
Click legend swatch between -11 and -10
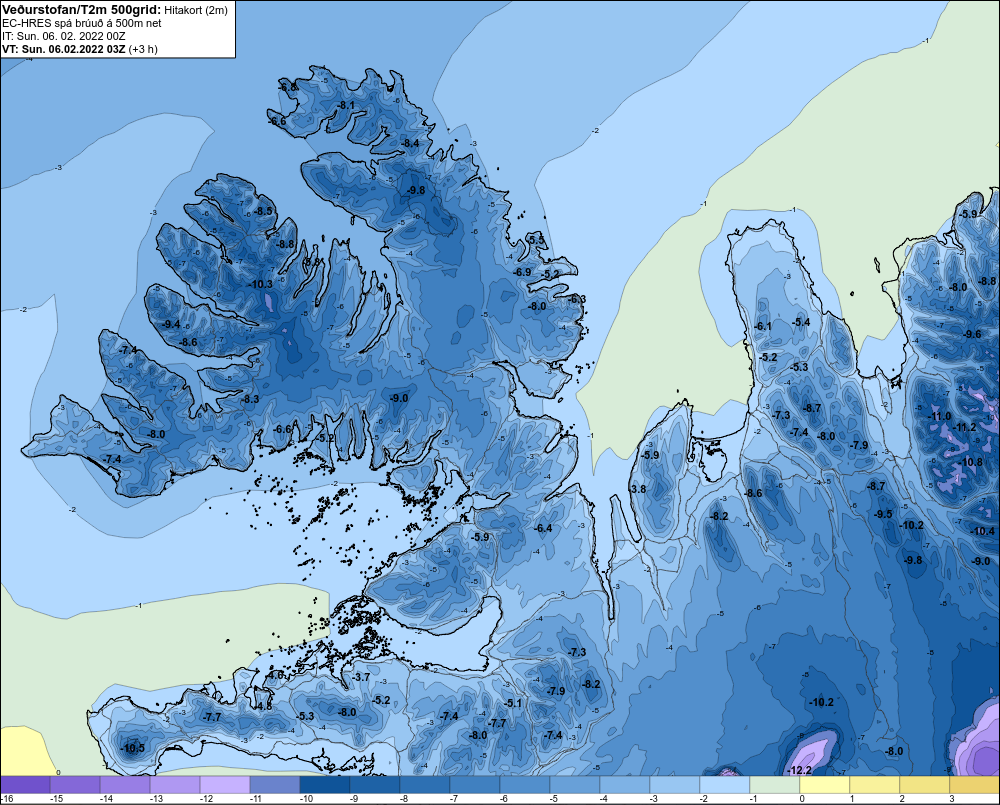pos(275,785)
